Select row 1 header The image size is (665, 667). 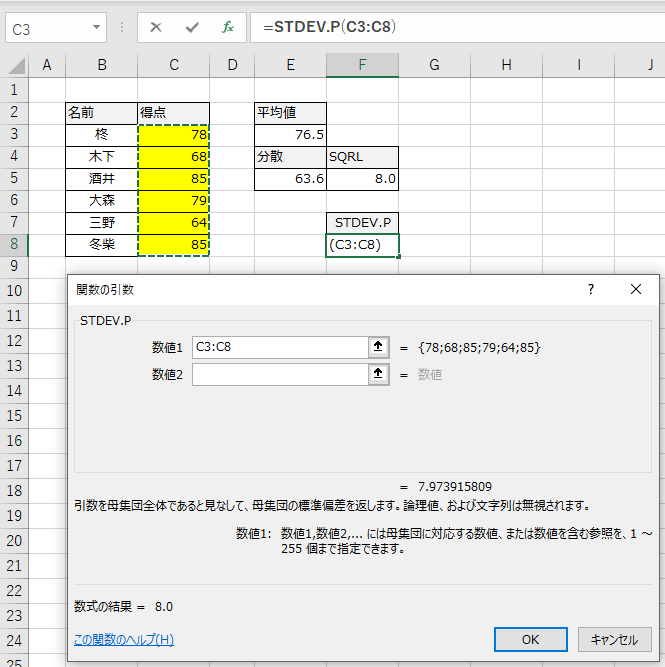(14, 90)
